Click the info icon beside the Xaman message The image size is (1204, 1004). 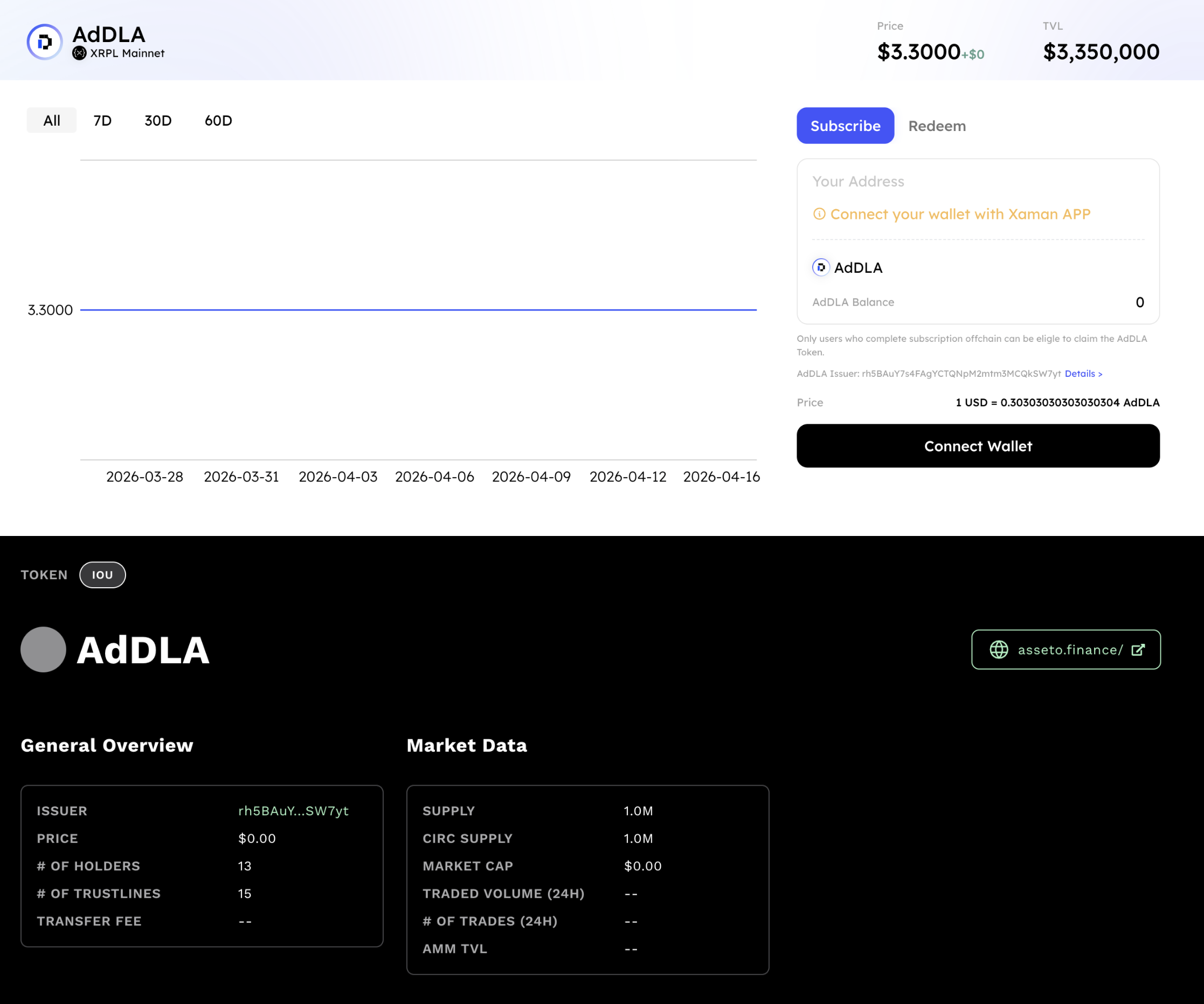819,214
